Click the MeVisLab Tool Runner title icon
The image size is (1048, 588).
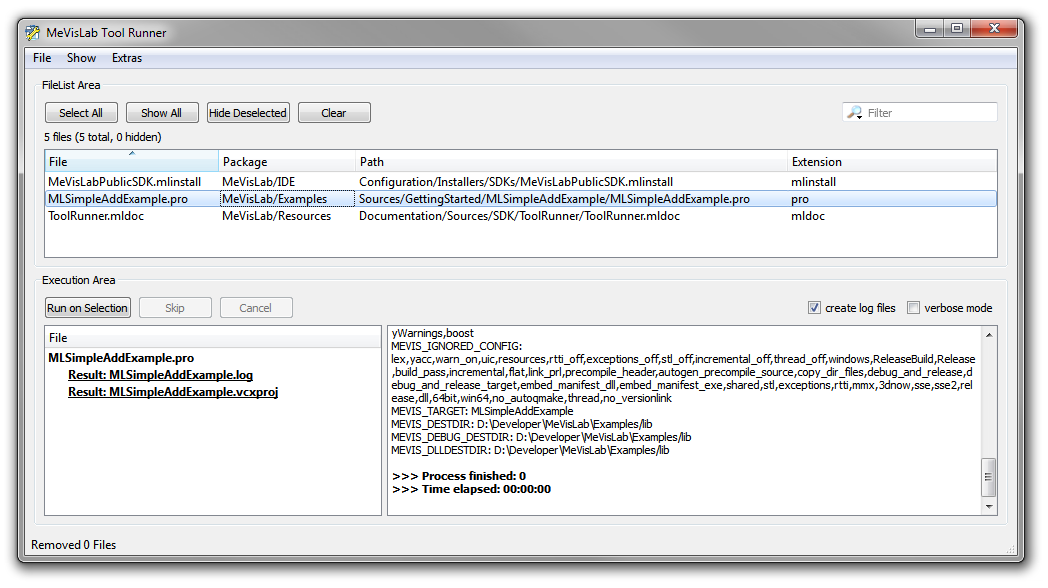32,33
